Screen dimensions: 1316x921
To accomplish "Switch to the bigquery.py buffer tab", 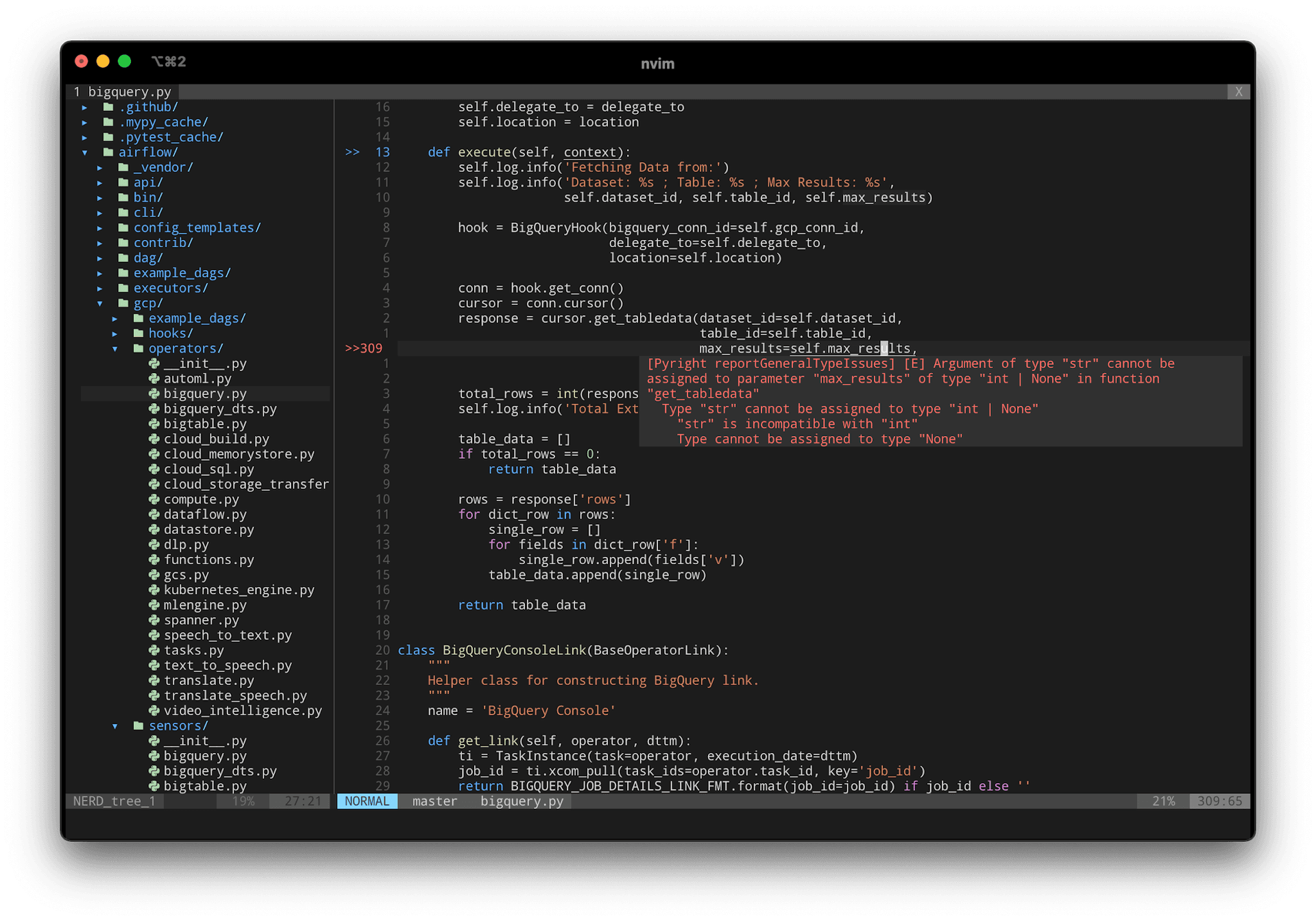I will tap(123, 91).
